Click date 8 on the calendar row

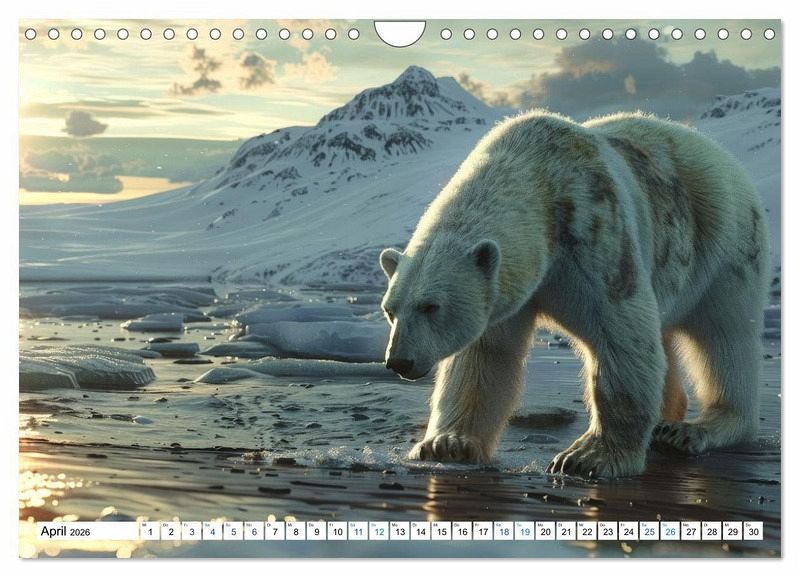click(x=295, y=531)
